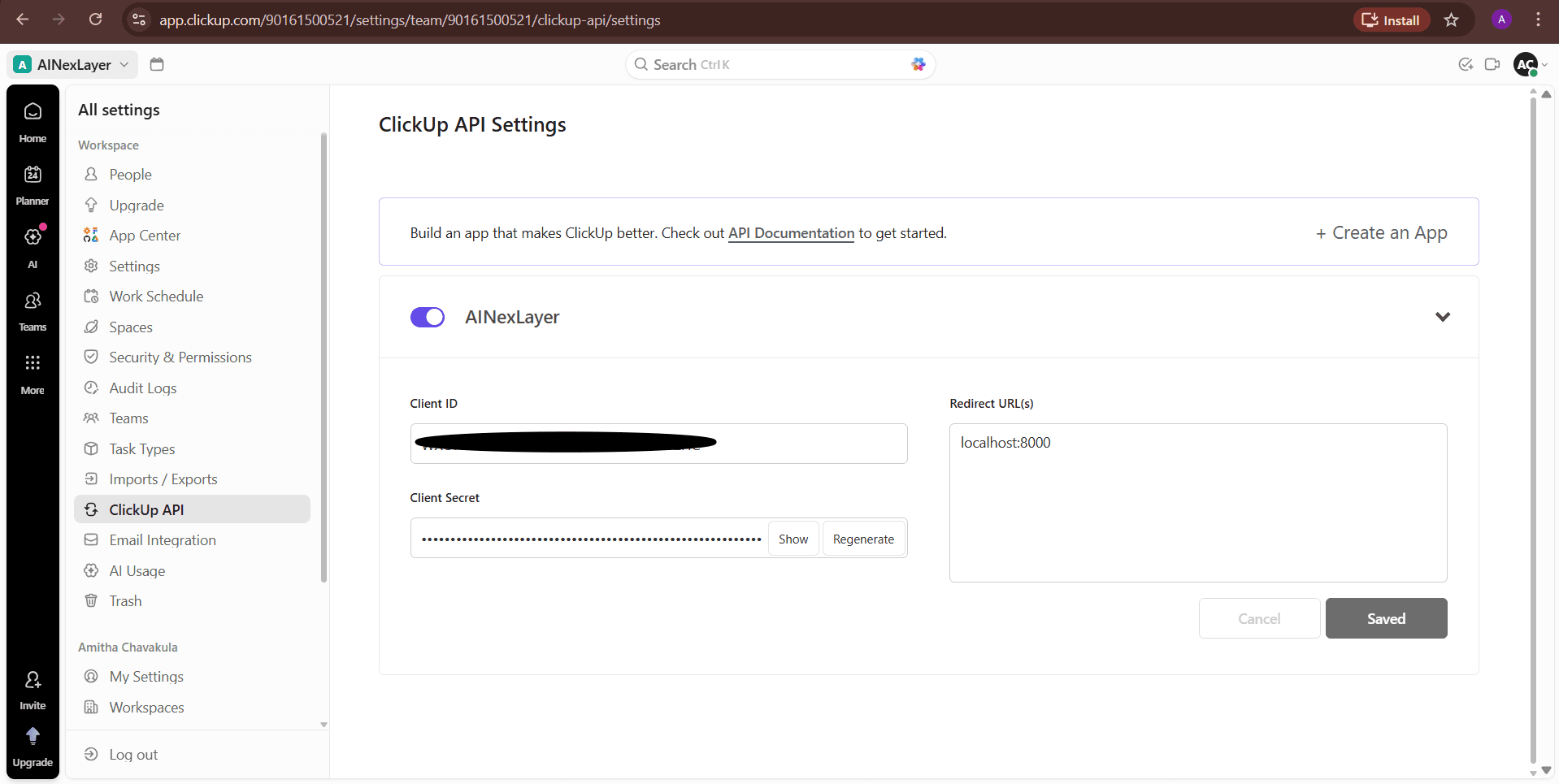The height and width of the screenshot is (784, 1559).
Task: Open the API Documentation link
Action: point(791,233)
